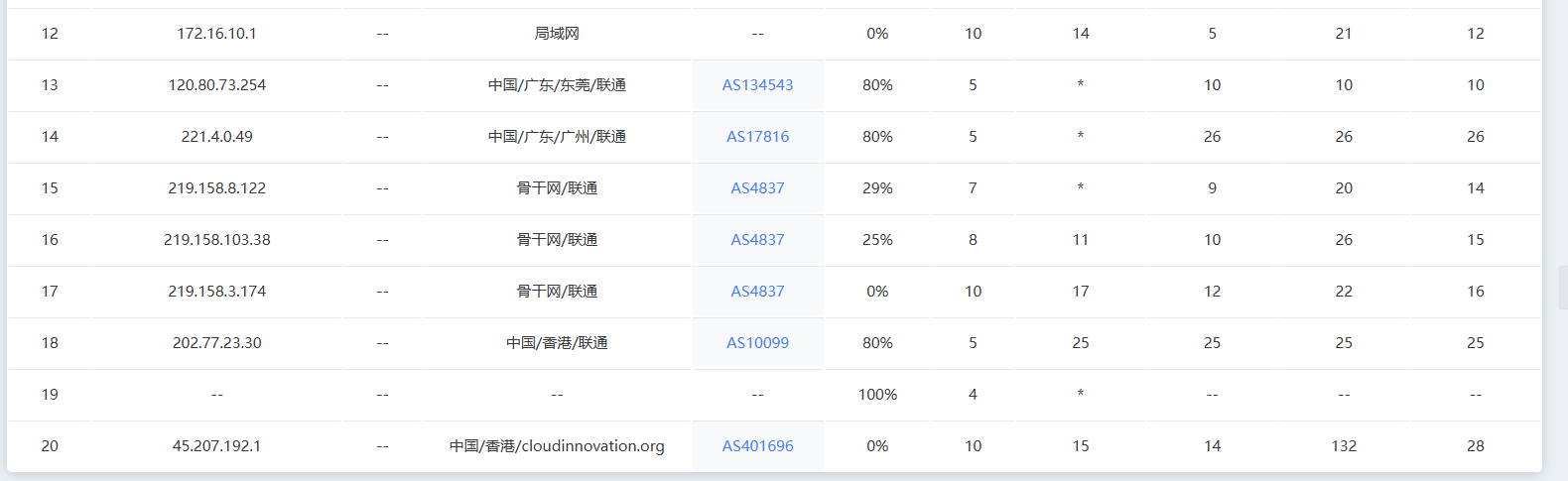
Task: Select the final hop IP 45.207.192.1
Action: tap(216, 446)
